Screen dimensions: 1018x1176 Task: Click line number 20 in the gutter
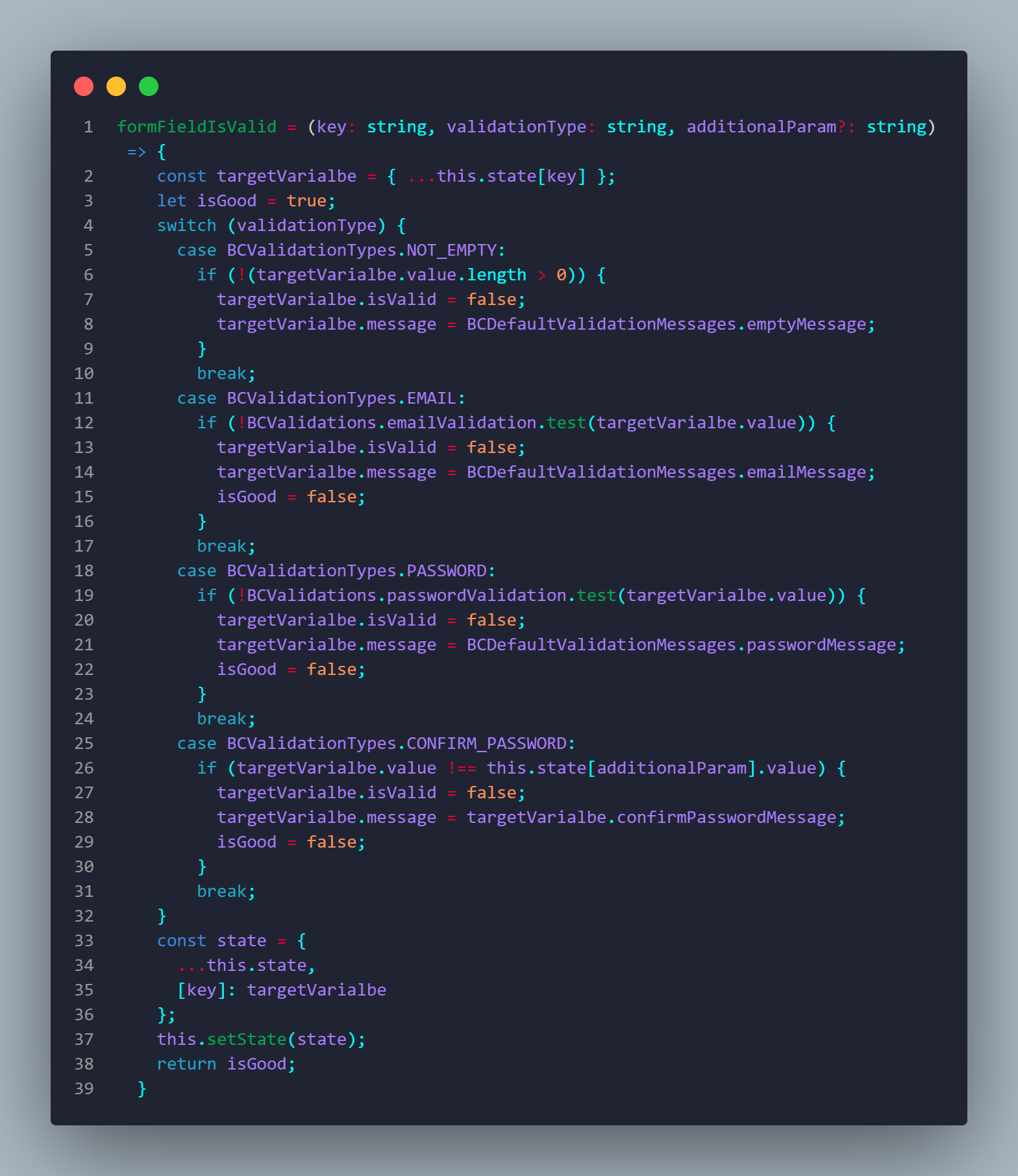[x=84, y=620]
